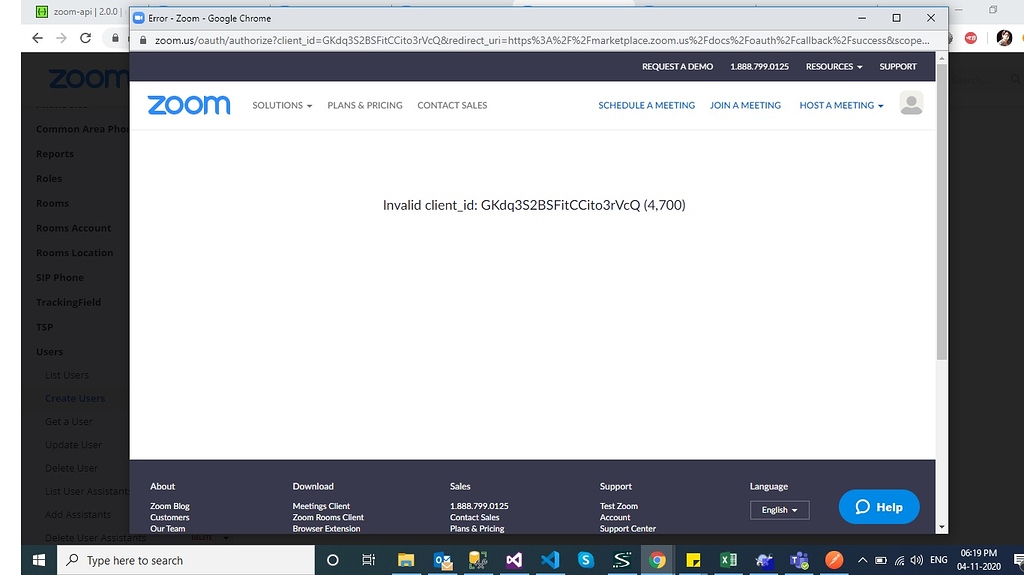Expand the Solutions dropdown menu

coord(282,105)
